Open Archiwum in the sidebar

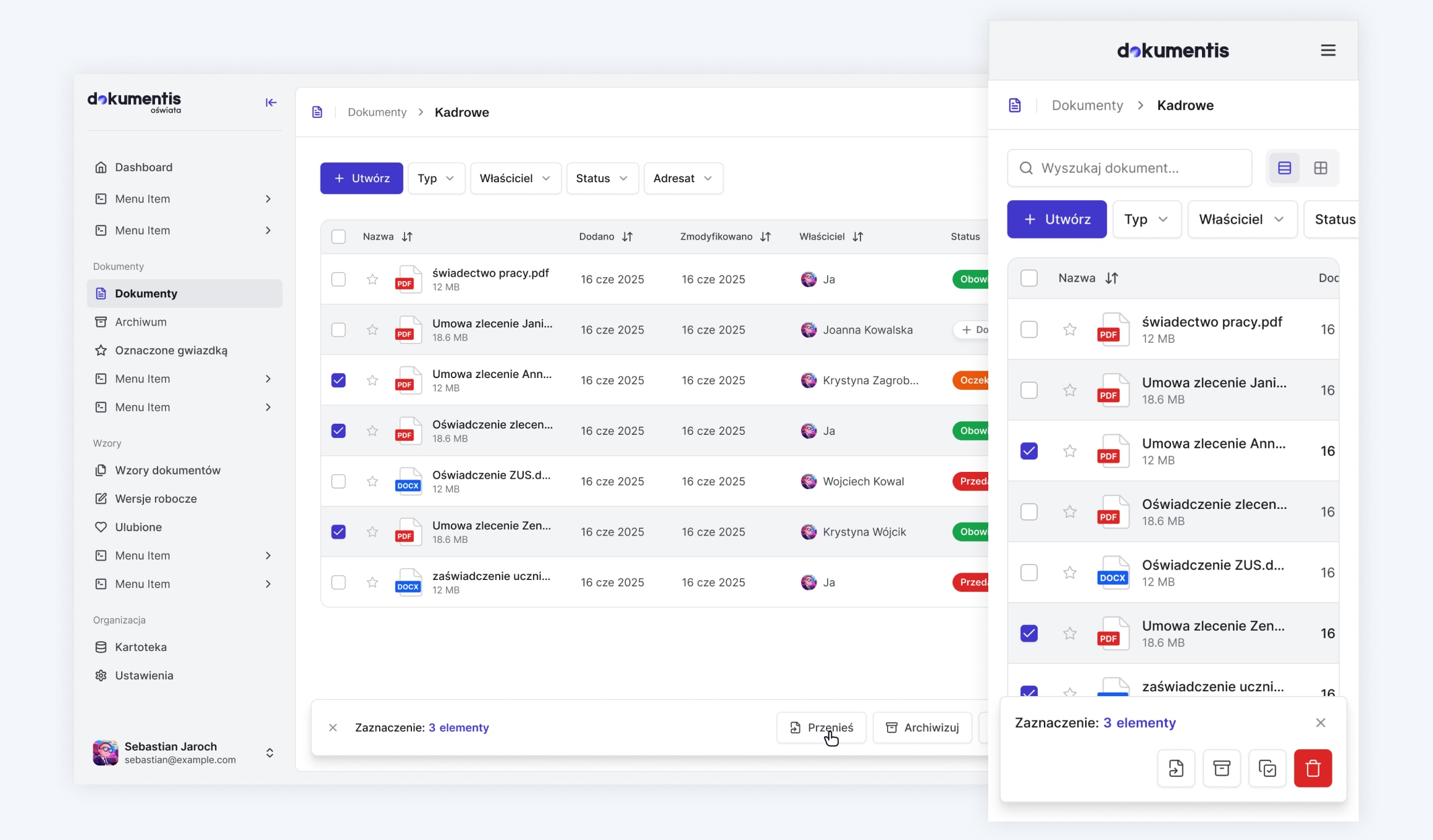pyautogui.click(x=184, y=322)
